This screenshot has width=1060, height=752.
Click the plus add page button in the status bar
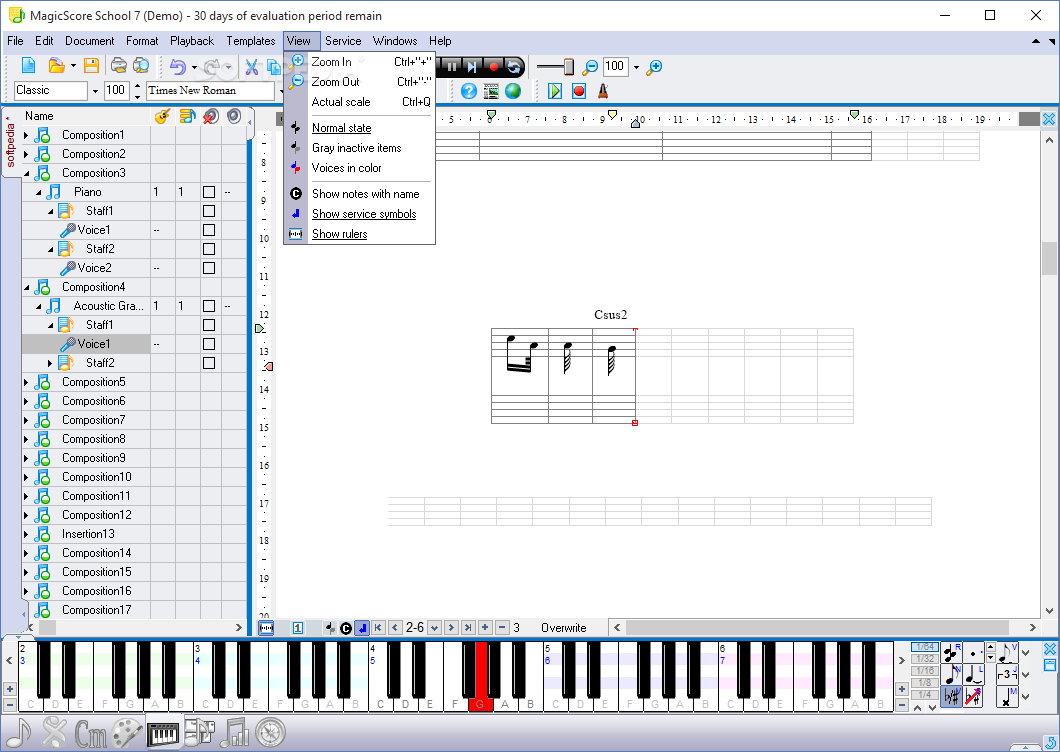pos(485,628)
